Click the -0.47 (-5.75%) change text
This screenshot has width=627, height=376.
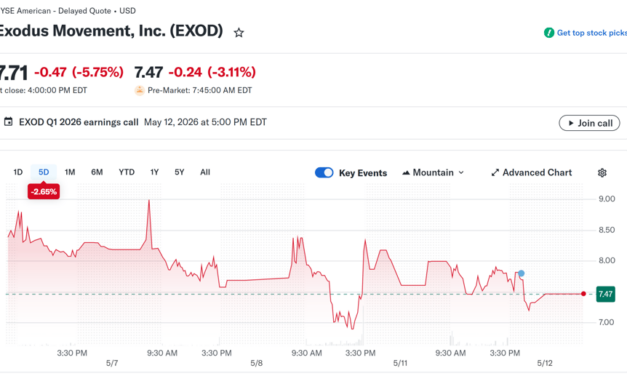[79, 72]
